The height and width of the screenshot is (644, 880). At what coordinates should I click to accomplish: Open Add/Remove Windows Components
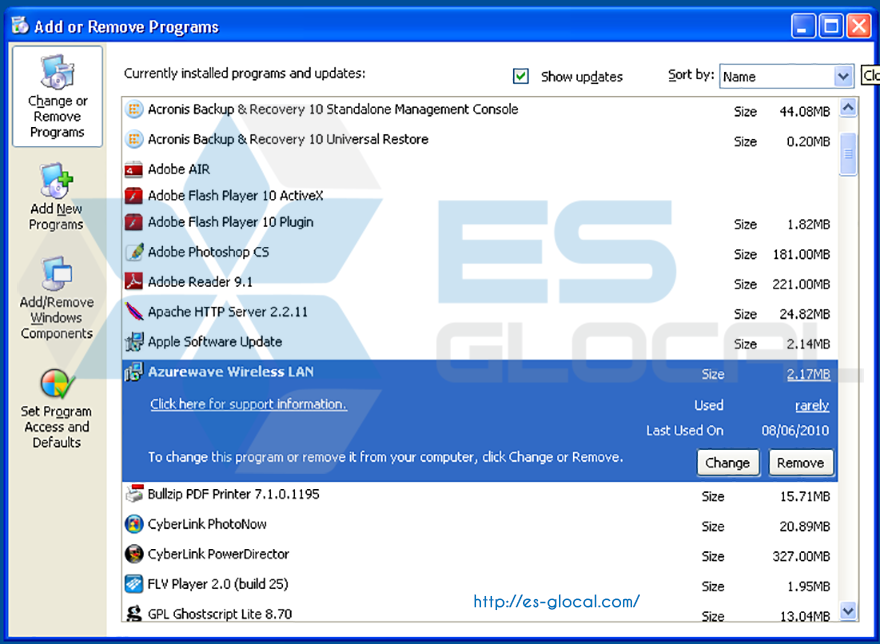coord(57,298)
